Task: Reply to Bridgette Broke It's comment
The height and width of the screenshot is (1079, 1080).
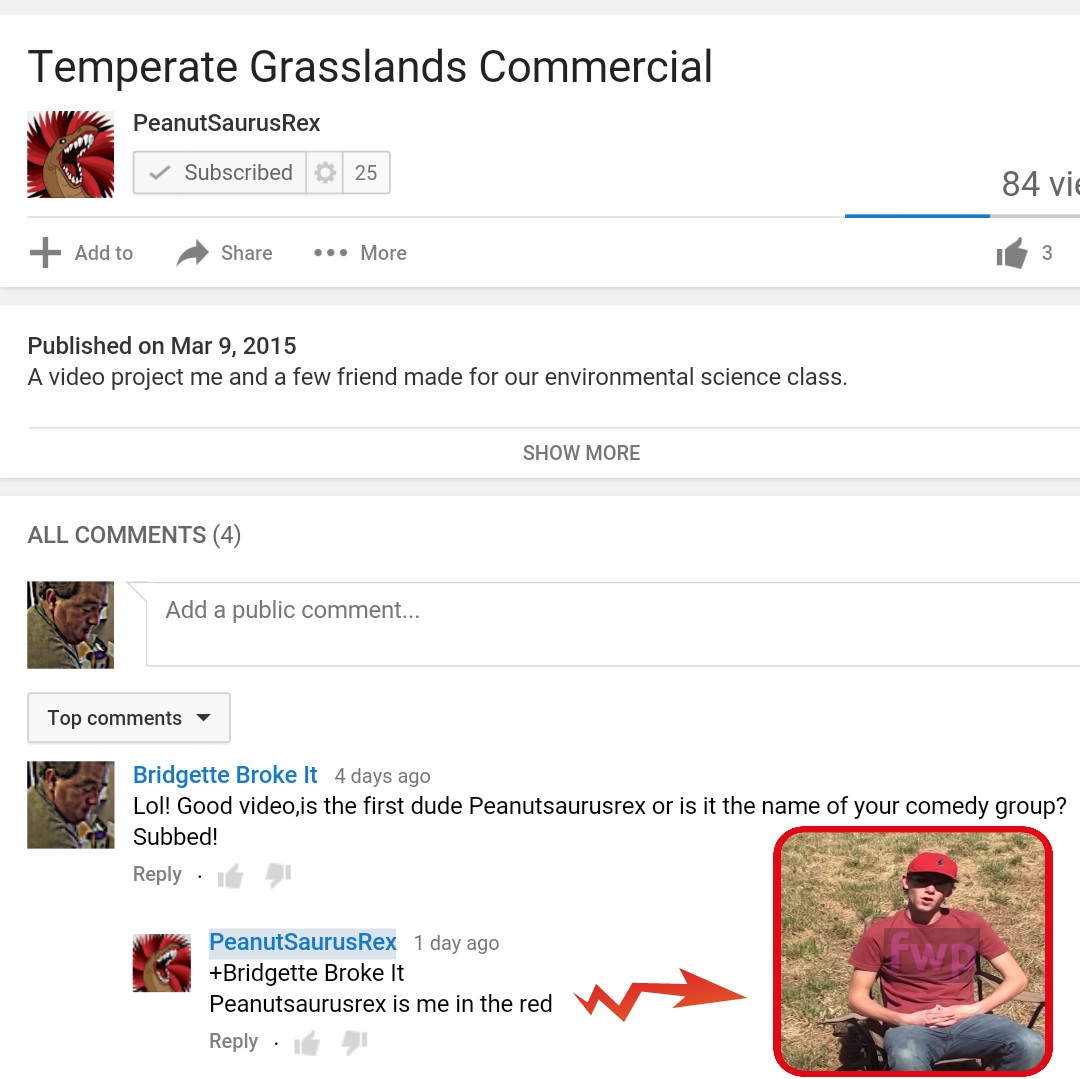Action: 157,874
